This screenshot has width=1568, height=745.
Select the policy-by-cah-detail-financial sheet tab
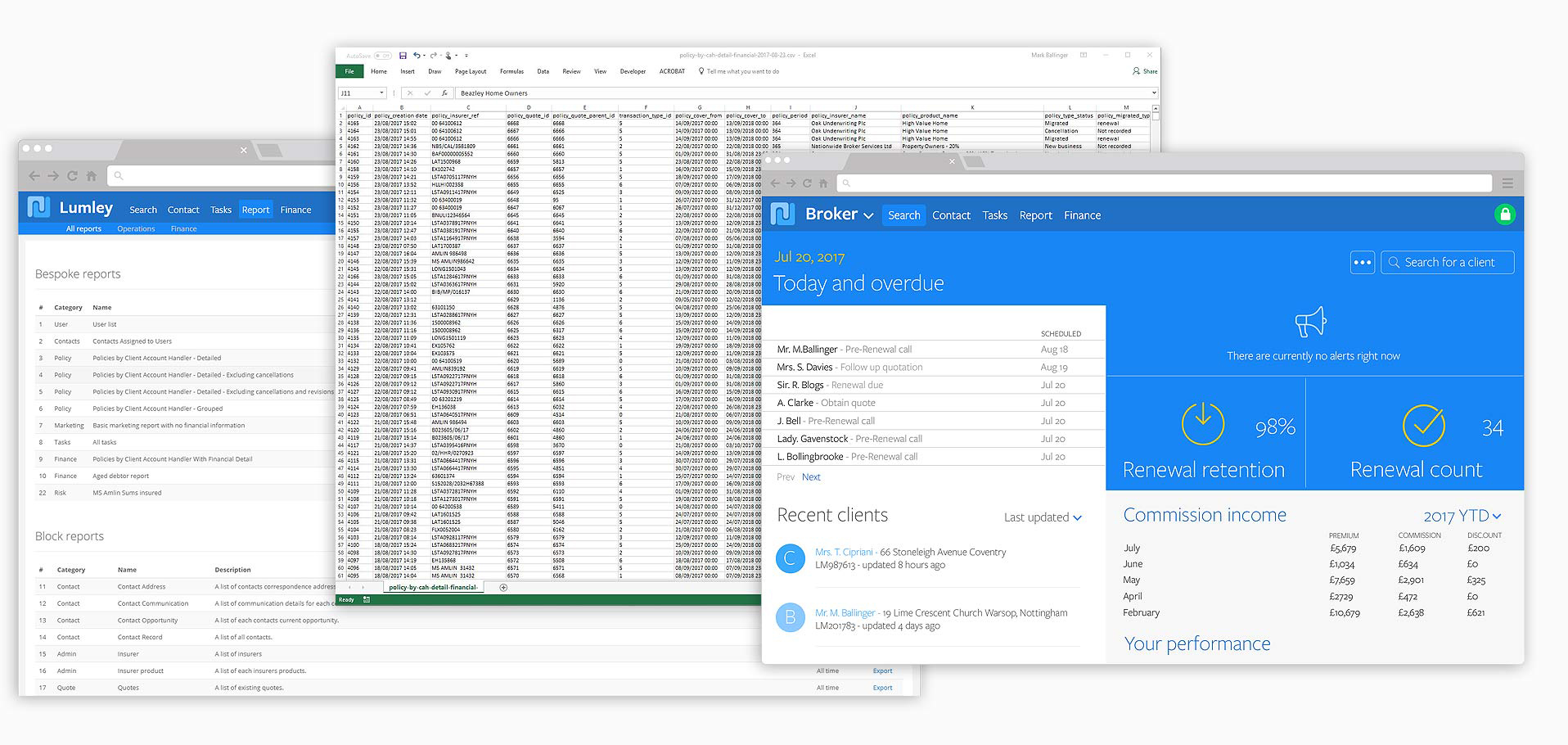click(433, 587)
